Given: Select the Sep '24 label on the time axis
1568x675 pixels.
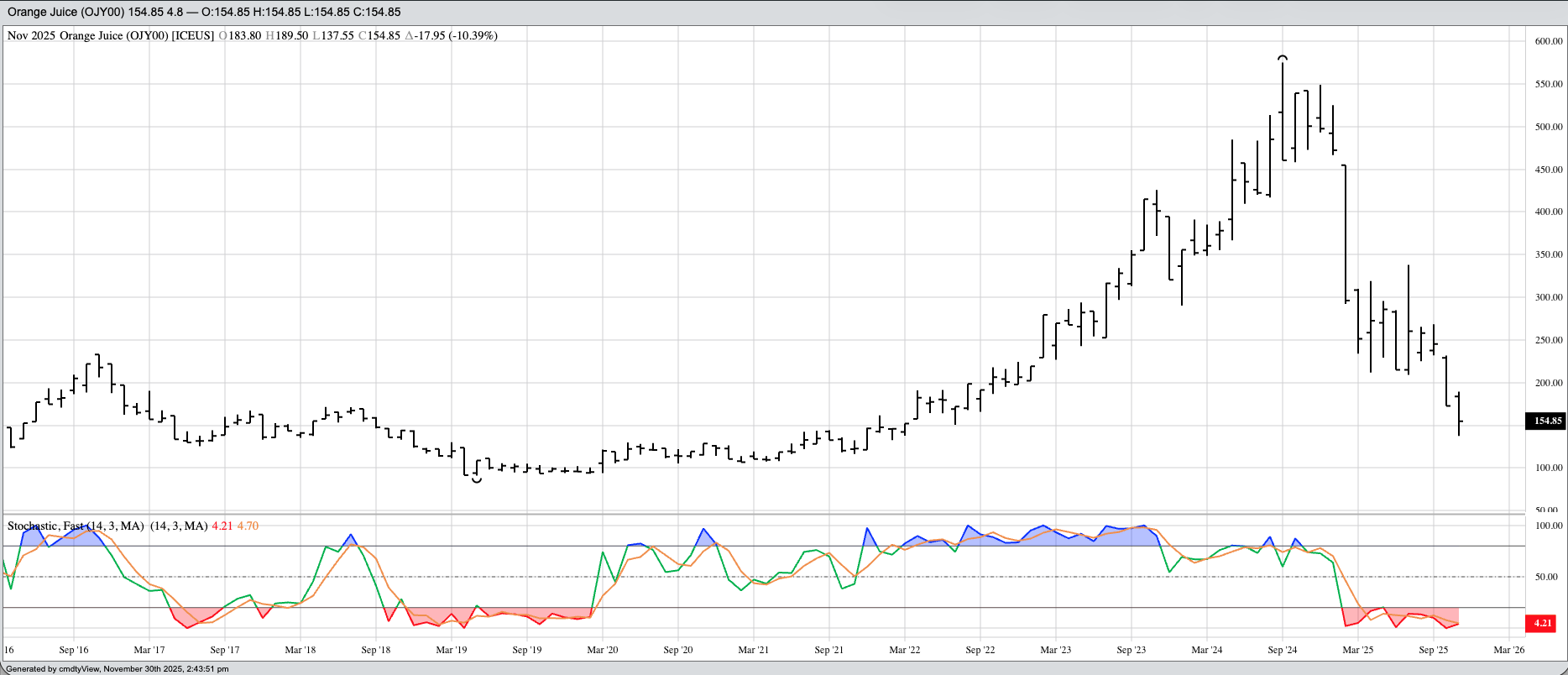Looking at the screenshot, I should 1282,650.
